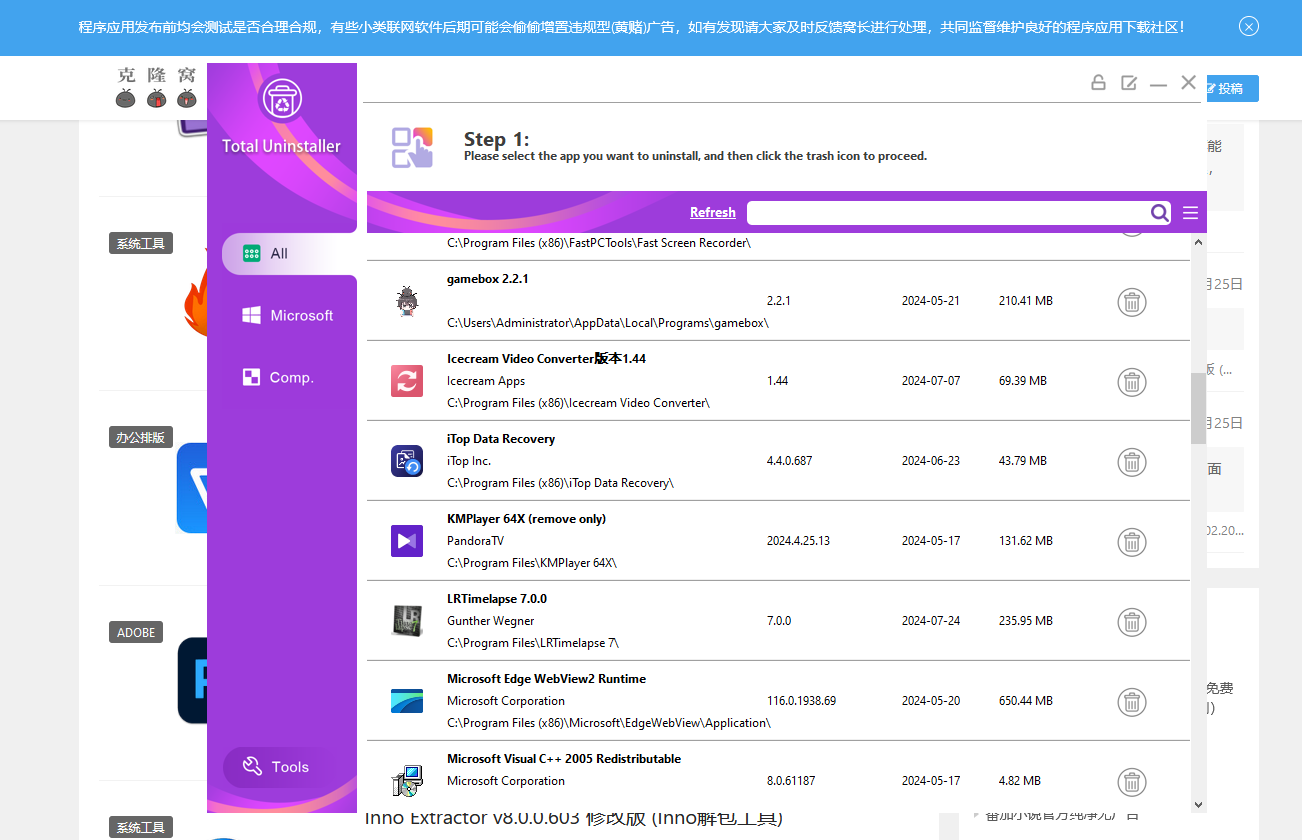1302x840 pixels.
Task: Click scrollbar down arrow of app list
Action: pyautogui.click(x=1198, y=803)
